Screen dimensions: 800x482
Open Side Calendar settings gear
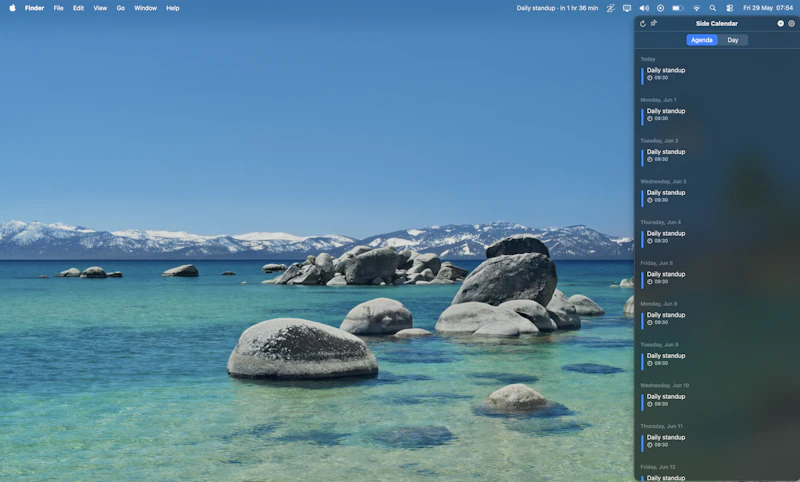tap(791, 23)
